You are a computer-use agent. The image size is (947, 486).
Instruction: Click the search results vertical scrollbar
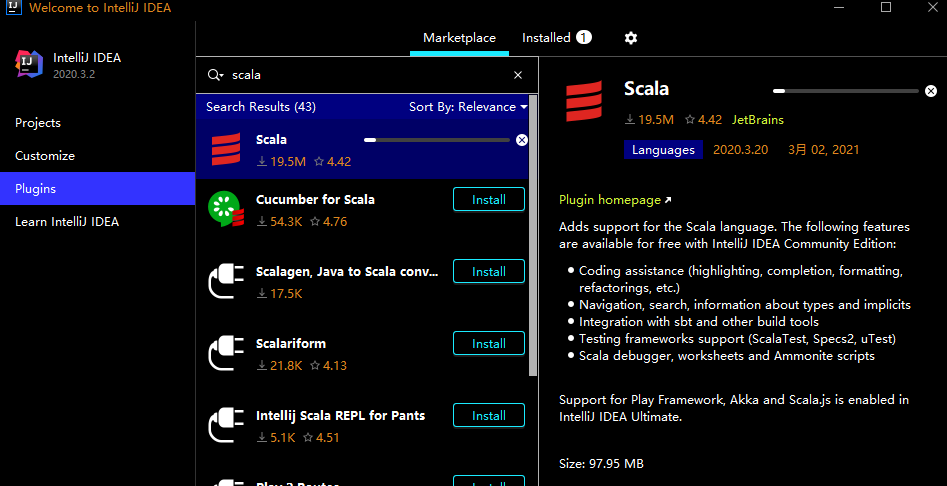[533, 235]
